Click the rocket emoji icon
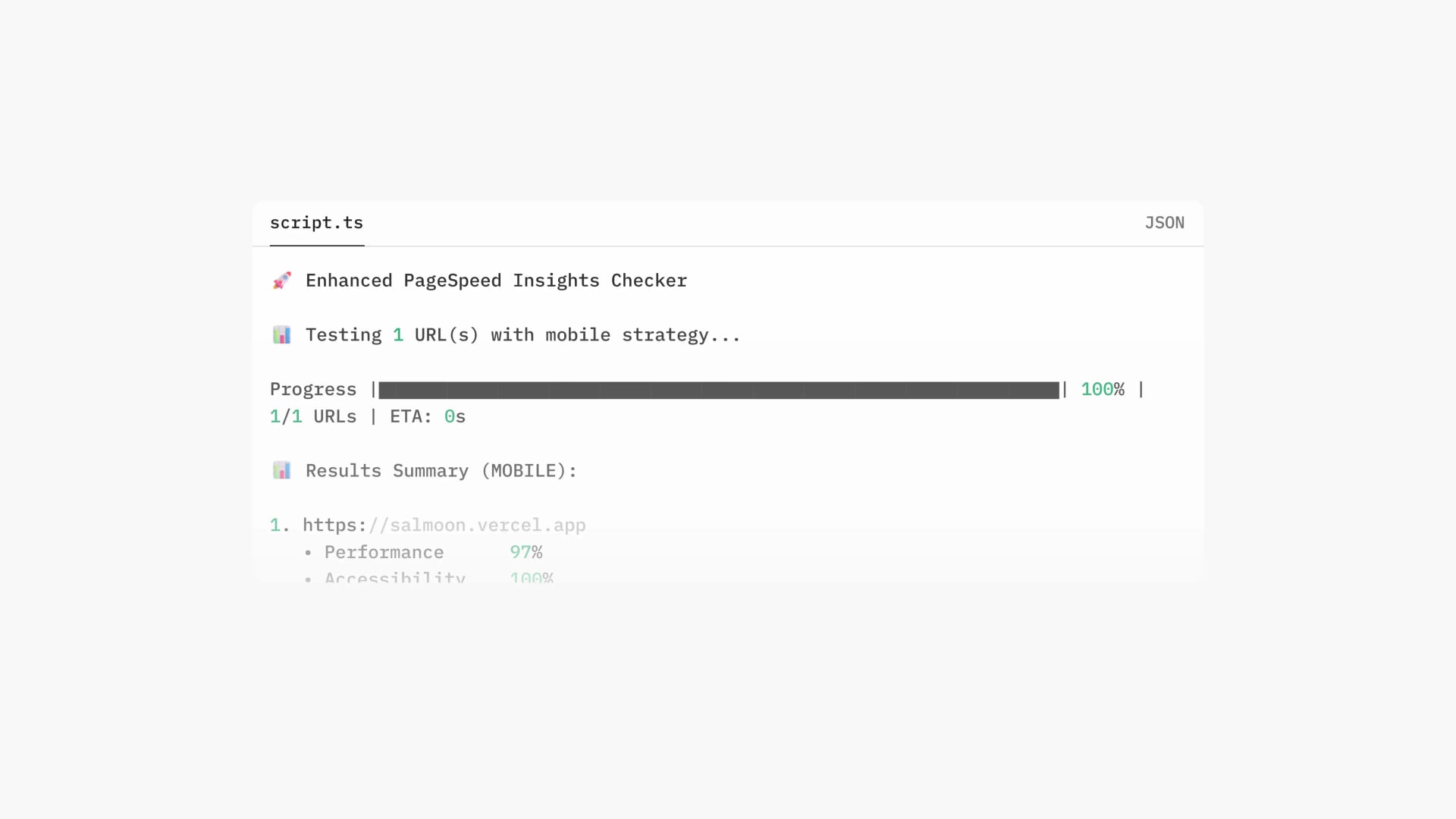 281,281
